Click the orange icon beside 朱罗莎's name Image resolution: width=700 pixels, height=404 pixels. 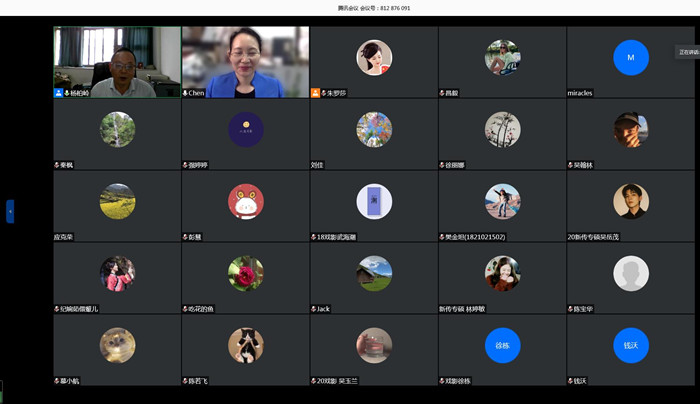[316, 93]
